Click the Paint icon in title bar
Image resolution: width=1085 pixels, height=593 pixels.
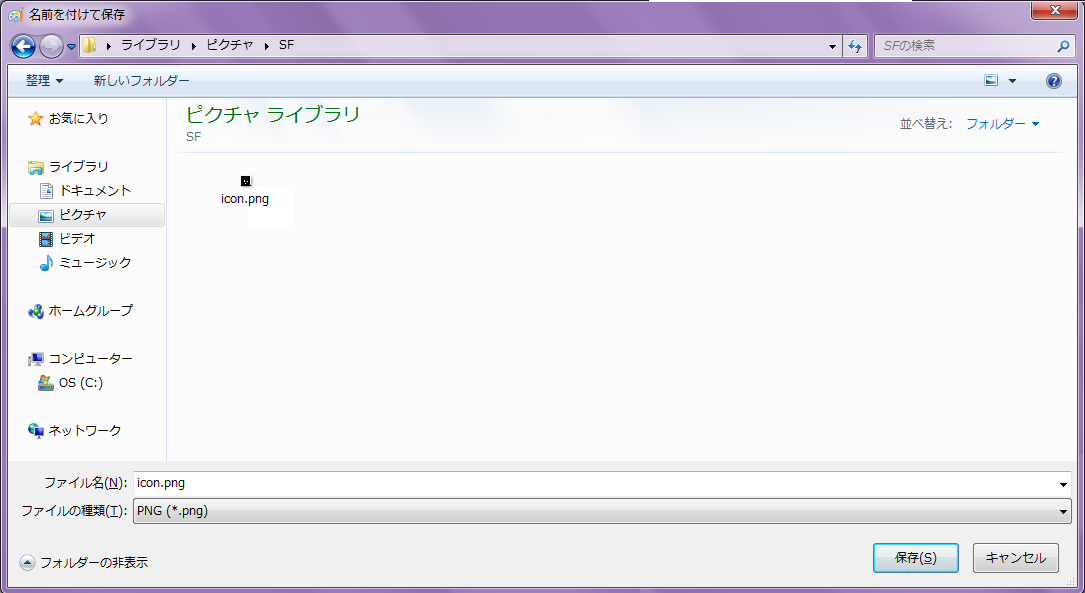click(17, 15)
